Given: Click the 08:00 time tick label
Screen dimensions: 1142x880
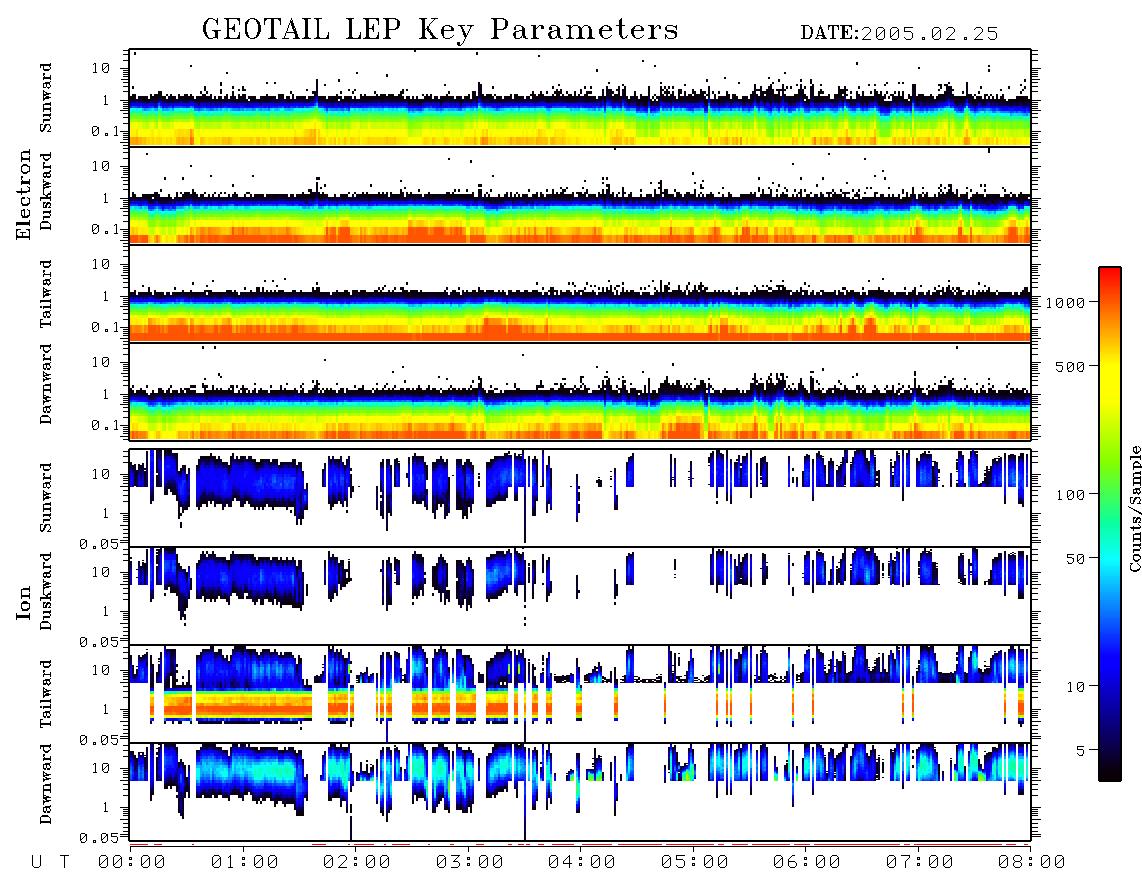Looking at the screenshot, I should [1032, 862].
